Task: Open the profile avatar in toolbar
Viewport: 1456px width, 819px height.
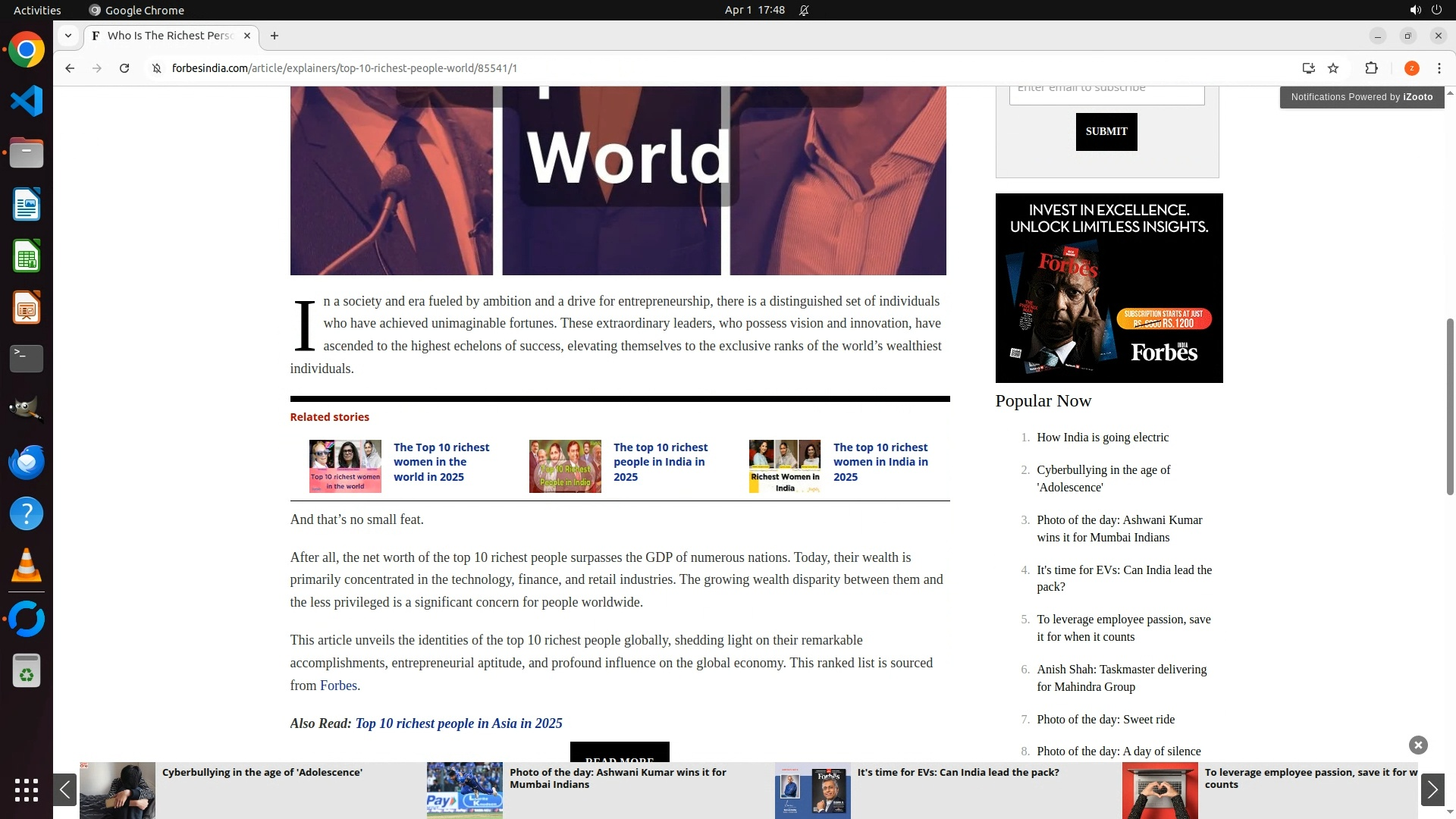Action: coord(1411,68)
